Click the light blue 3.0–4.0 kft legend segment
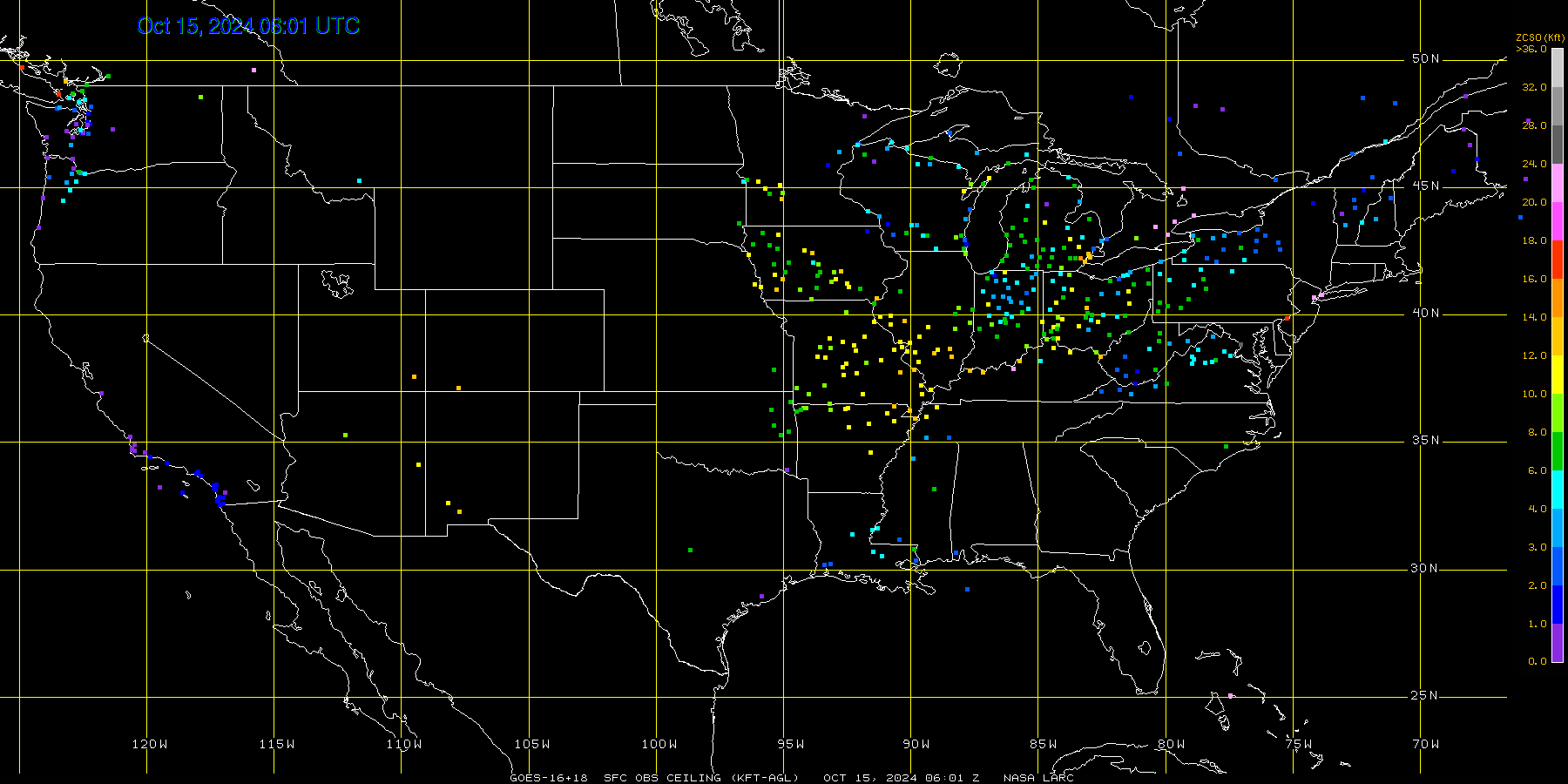1568x784 pixels. pyautogui.click(x=1558, y=528)
